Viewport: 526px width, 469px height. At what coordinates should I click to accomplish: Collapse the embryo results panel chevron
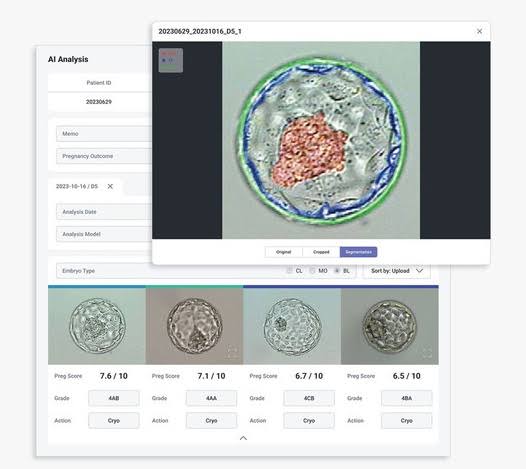[244, 438]
